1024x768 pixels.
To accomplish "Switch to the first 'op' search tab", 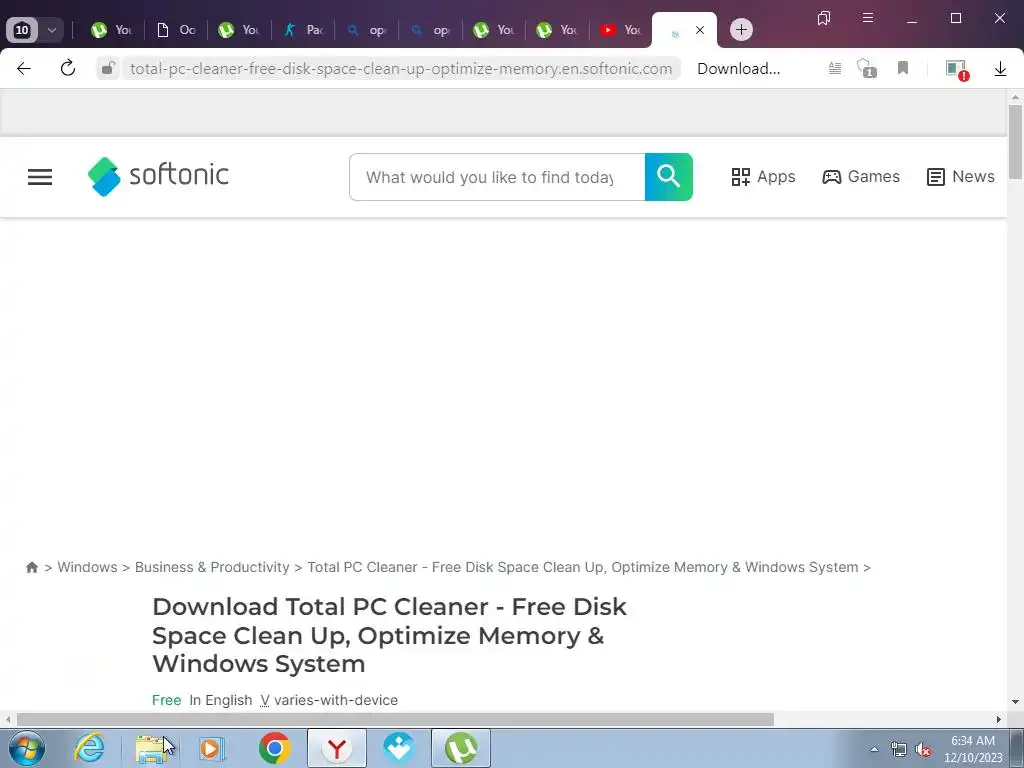I will [x=366, y=30].
